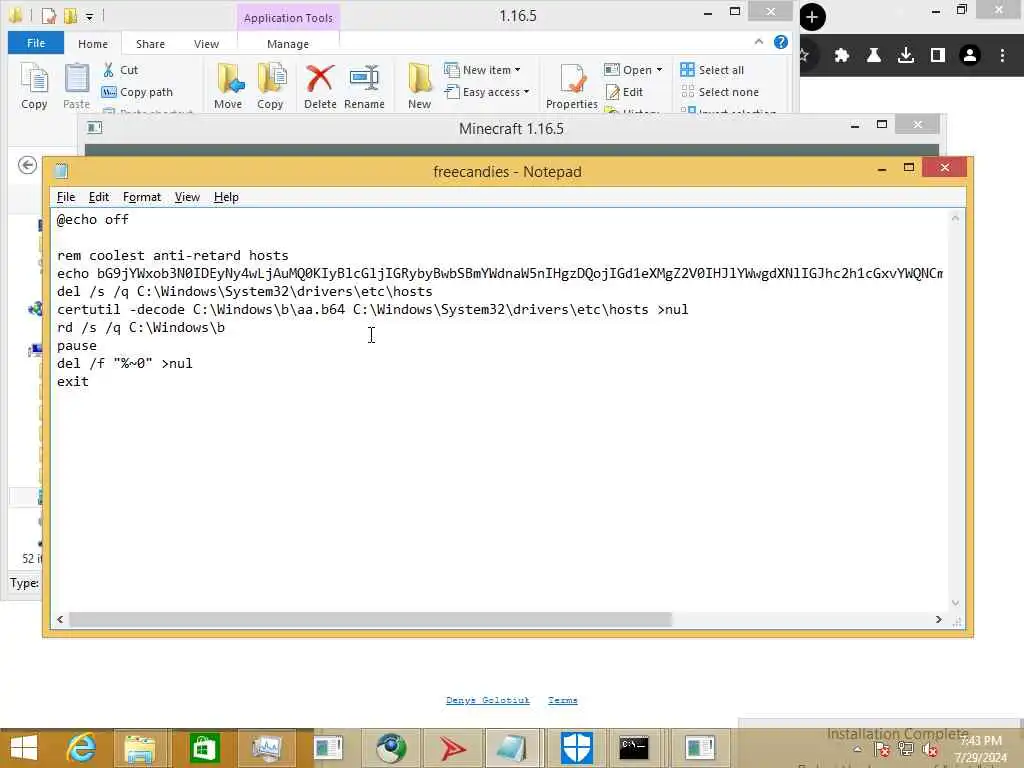1024x768 pixels.
Task: Open the Windows Defender shield taskbar icon
Action: pyautogui.click(x=577, y=748)
